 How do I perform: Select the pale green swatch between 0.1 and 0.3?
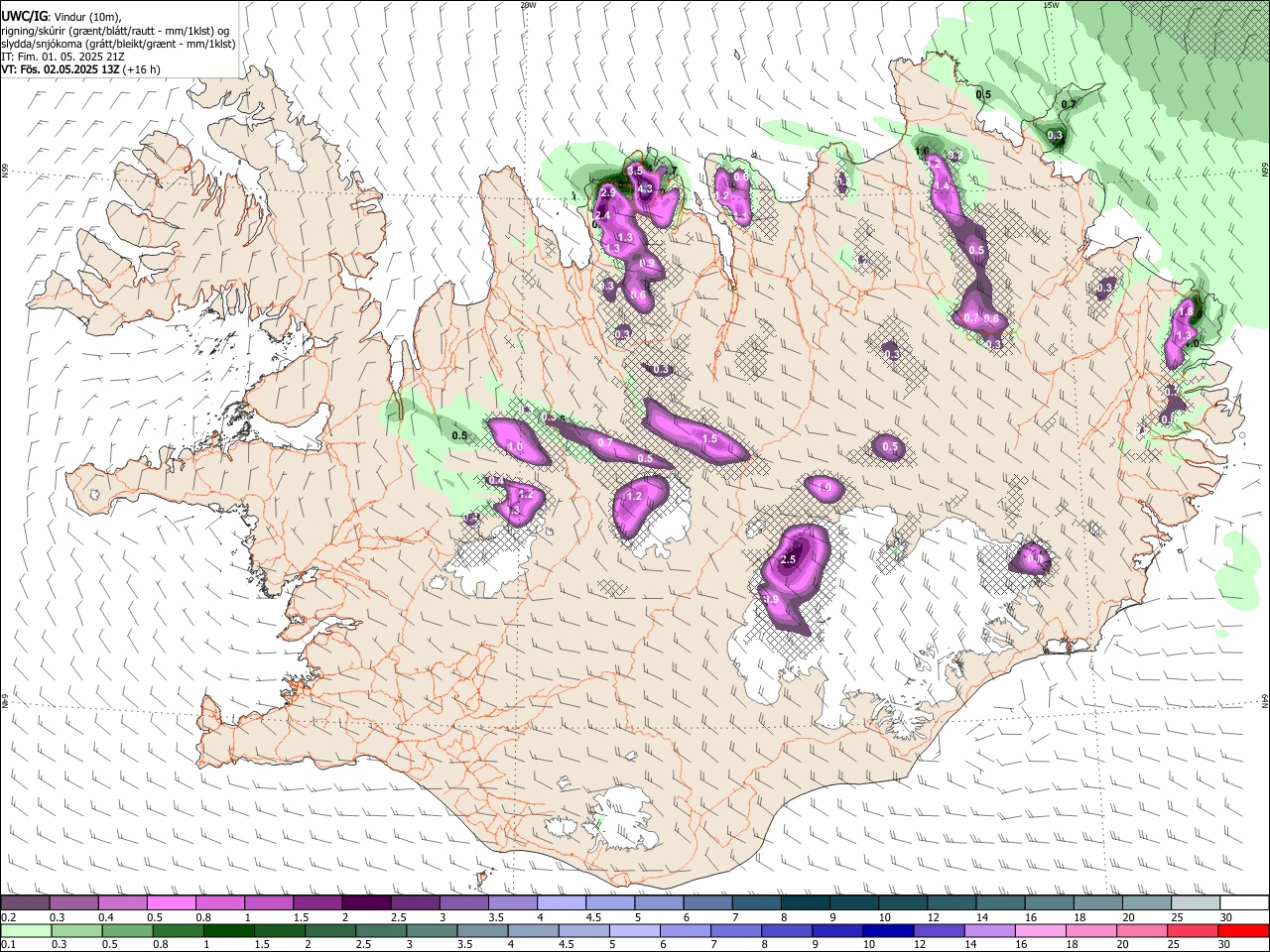26,930
